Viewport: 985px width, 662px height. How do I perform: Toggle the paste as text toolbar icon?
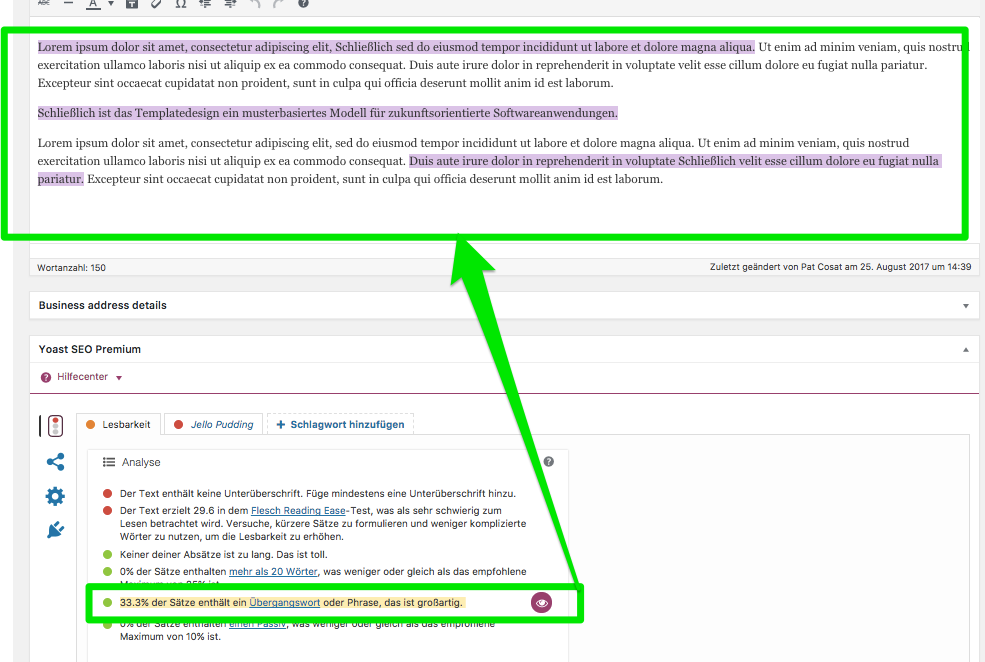click(132, 3)
